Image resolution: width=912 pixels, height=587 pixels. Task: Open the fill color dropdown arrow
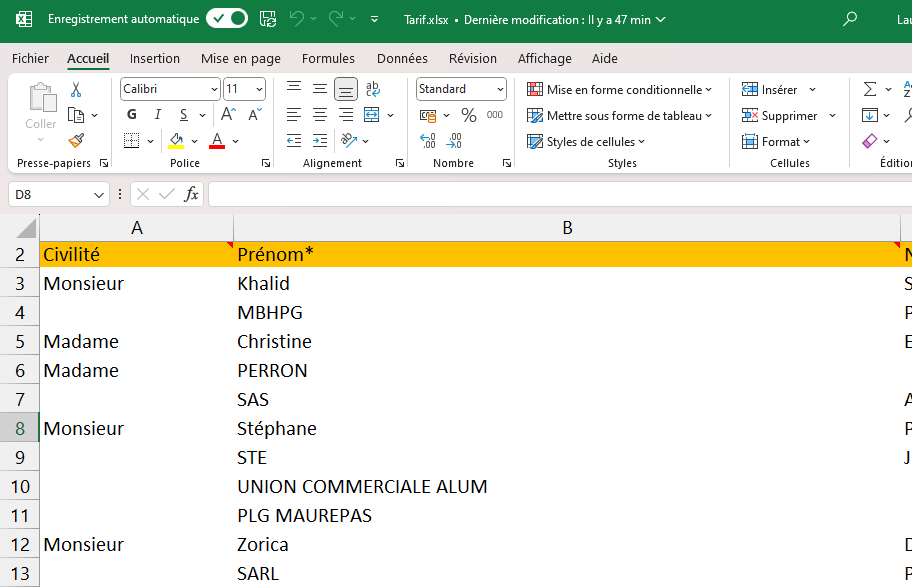pyautogui.click(x=194, y=141)
